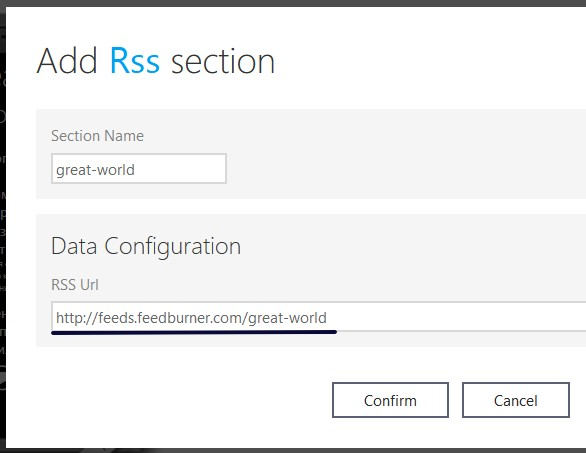Image resolution: width=586 pixels, height=453 pixels.
Task: Click the dark underline below RSS Url
Action: [194, 332]
